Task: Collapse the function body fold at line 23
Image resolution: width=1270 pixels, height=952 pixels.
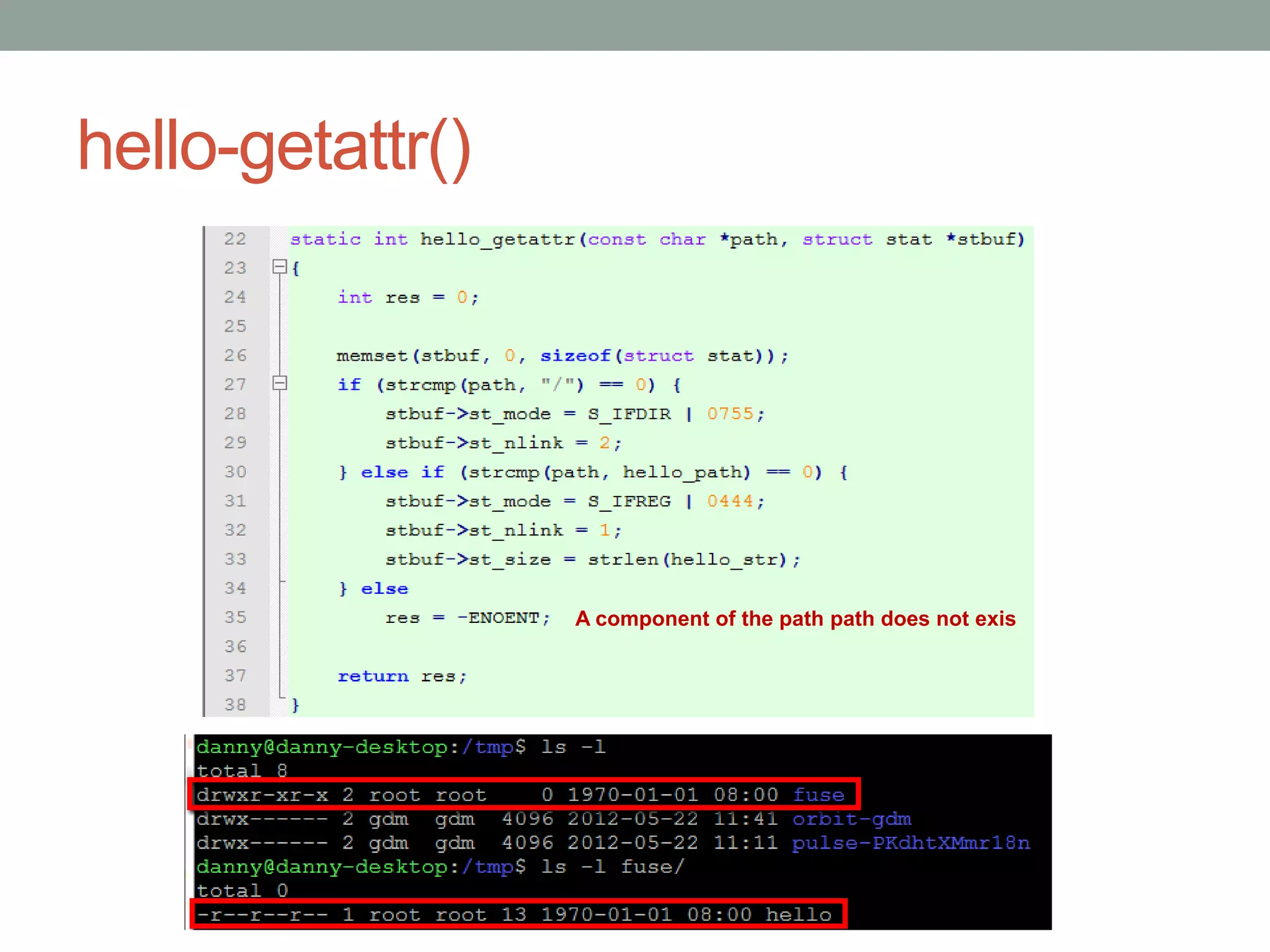Action: 280,267
